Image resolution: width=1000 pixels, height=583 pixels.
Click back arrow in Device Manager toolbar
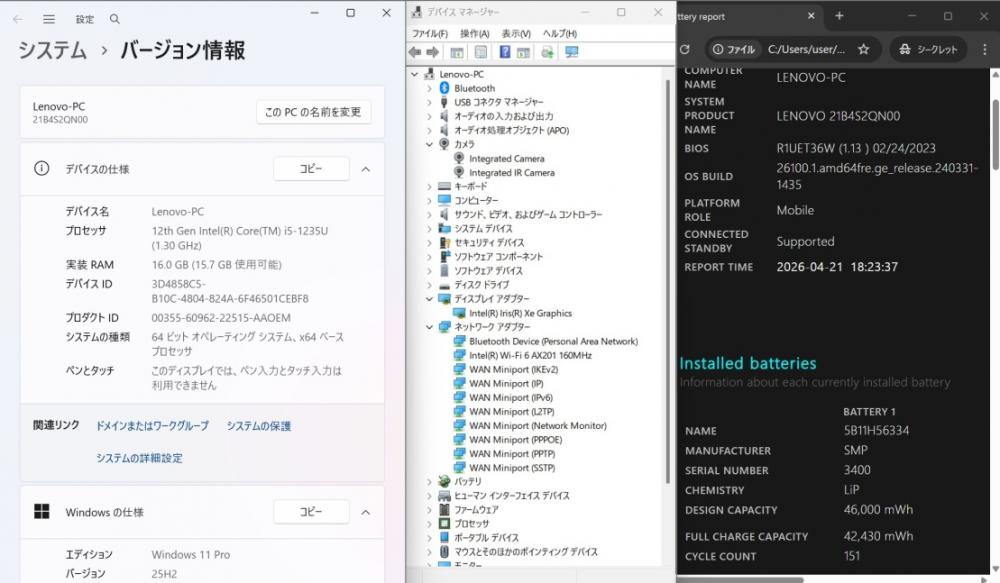coord(415,52)
